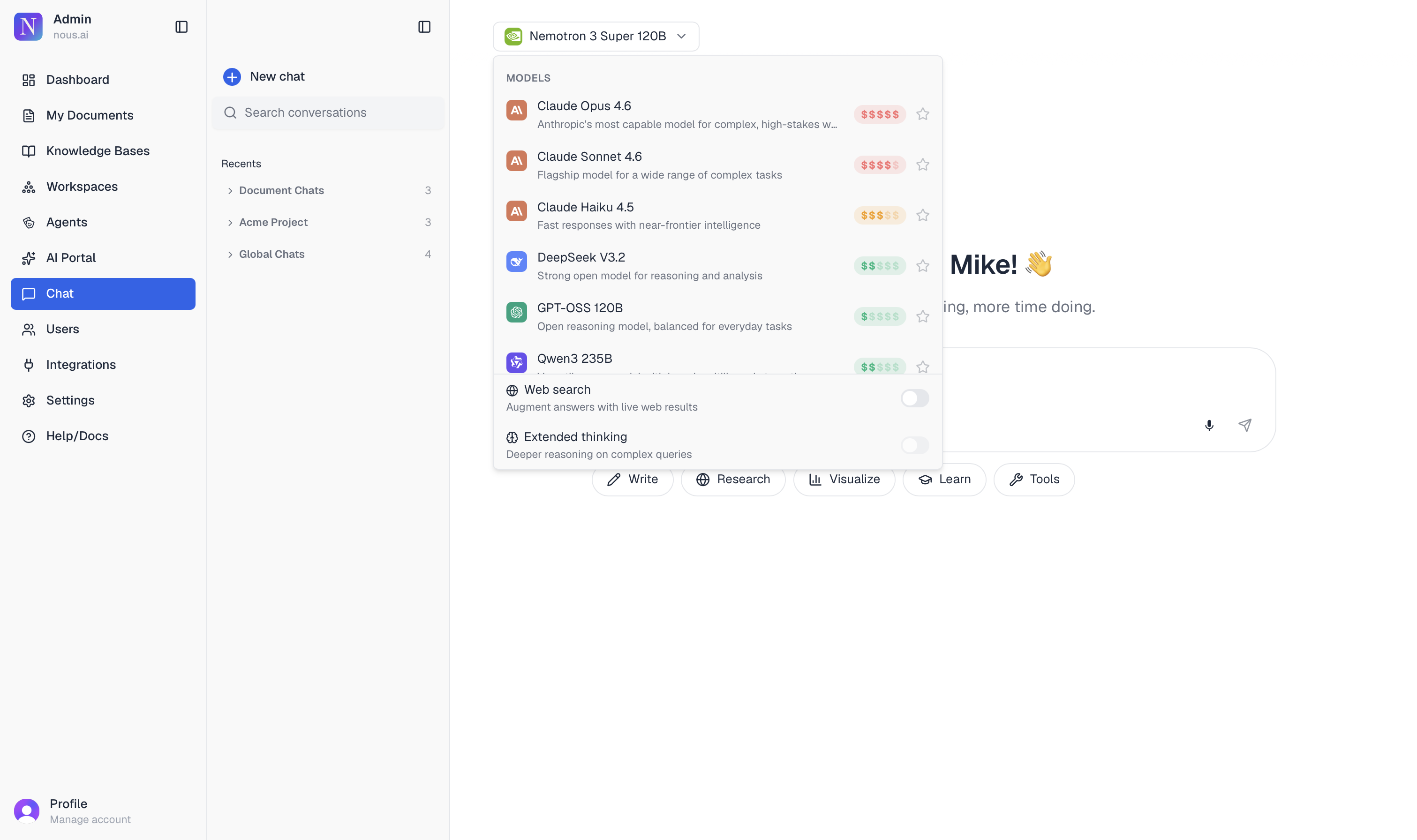Click the 'MODELS' section label
1417x840 pixels.
[x=528, y=78]
